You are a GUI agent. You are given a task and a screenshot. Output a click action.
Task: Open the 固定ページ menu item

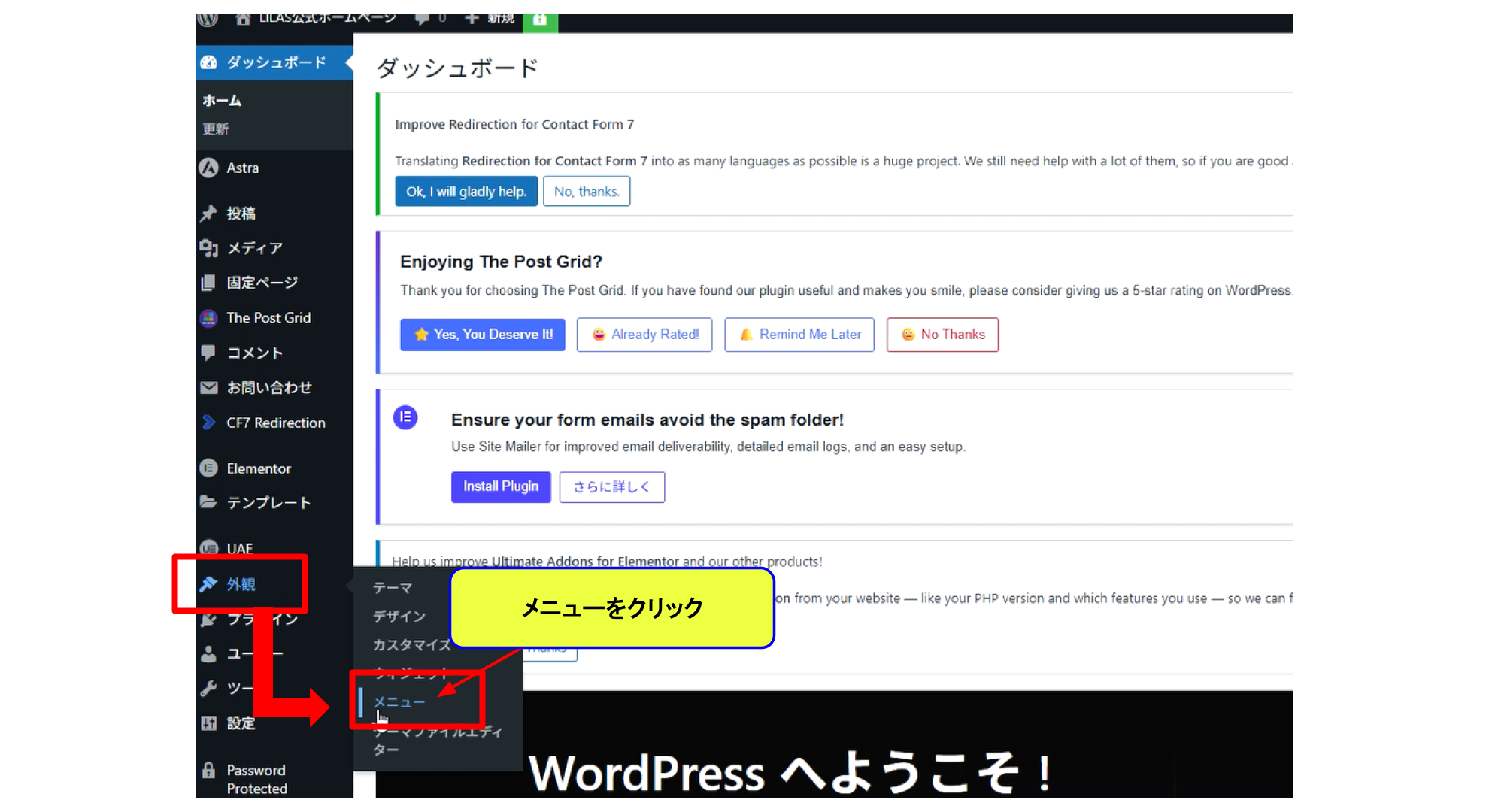(262, 283)
